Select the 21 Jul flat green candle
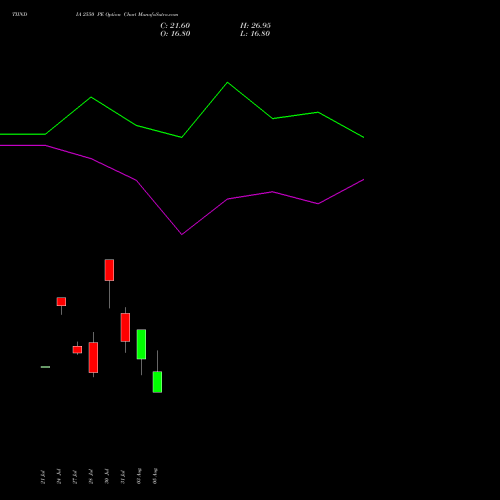Viewport: 500px width, 500px height. (x=45, y=367)
